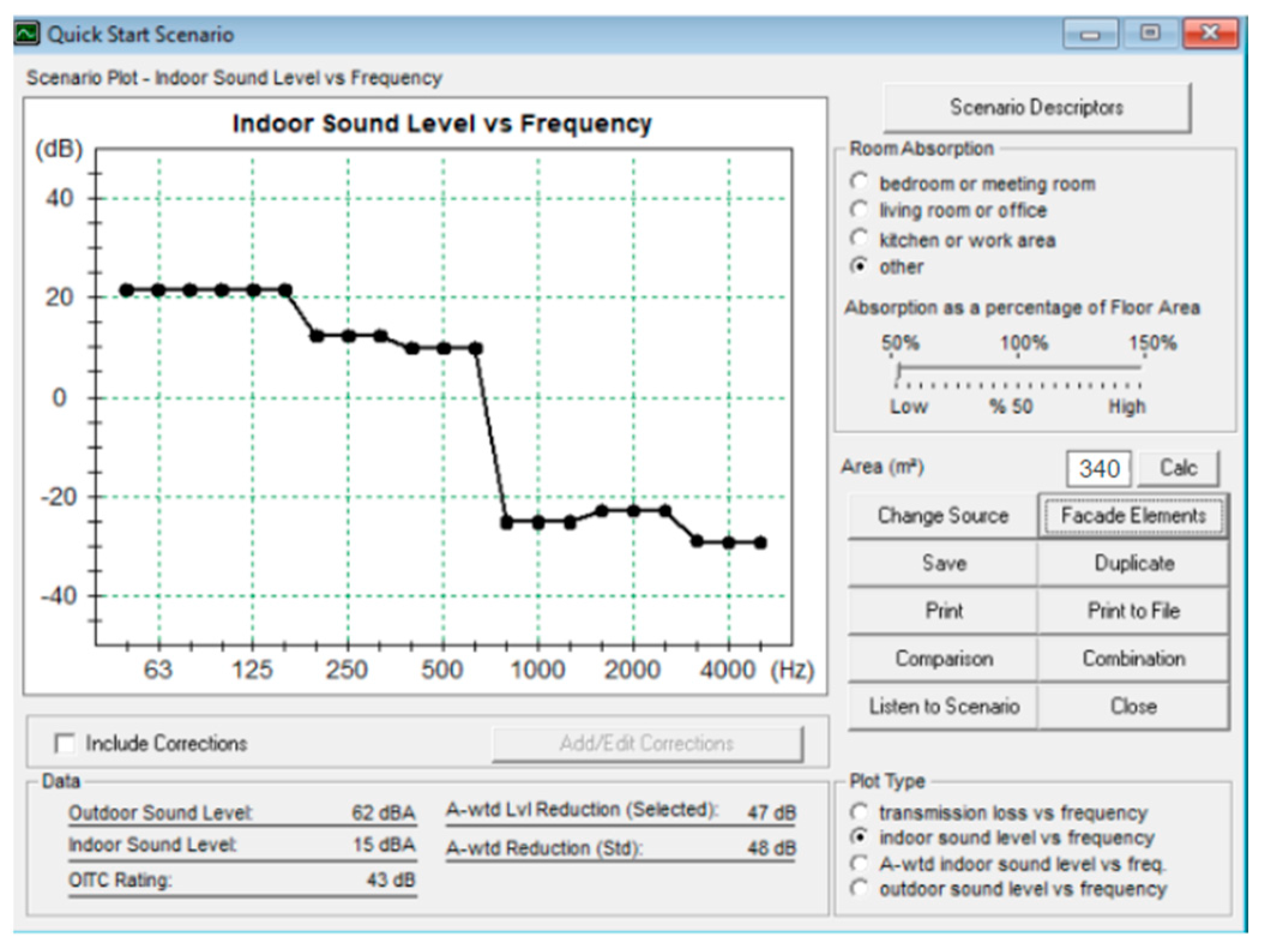Click Print to File button

[1133, 611]
